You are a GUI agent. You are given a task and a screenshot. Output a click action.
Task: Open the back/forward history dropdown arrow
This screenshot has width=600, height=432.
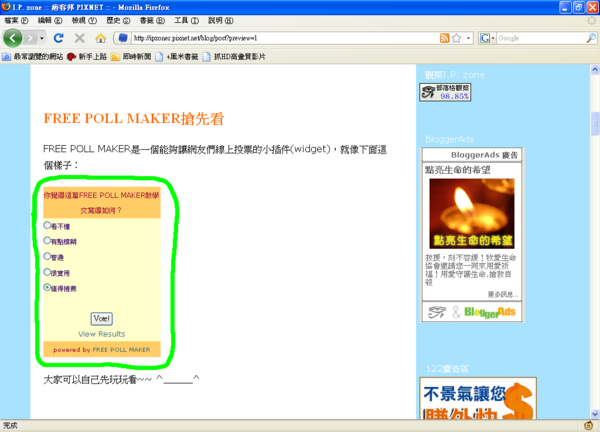click(42, 38)
